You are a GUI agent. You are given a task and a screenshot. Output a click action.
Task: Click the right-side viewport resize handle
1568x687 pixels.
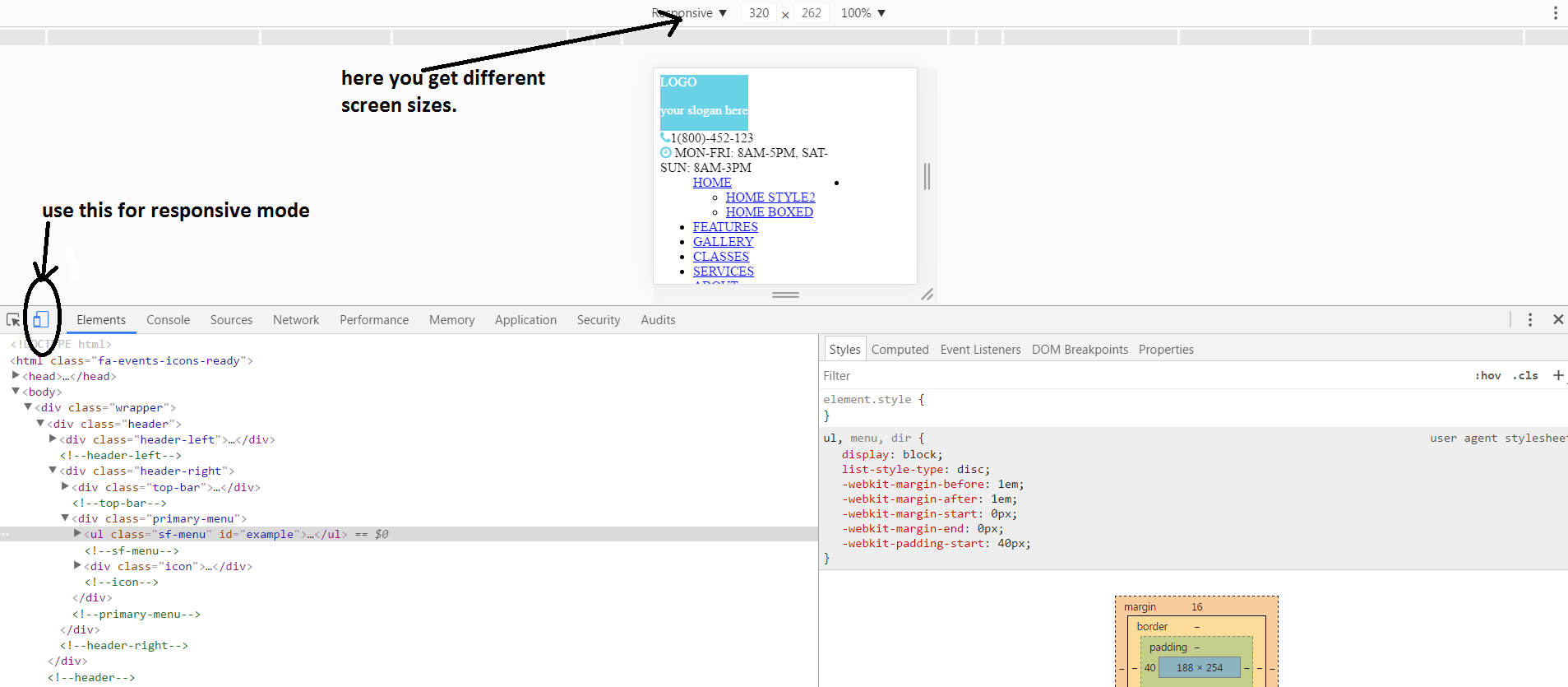[927, 176]
